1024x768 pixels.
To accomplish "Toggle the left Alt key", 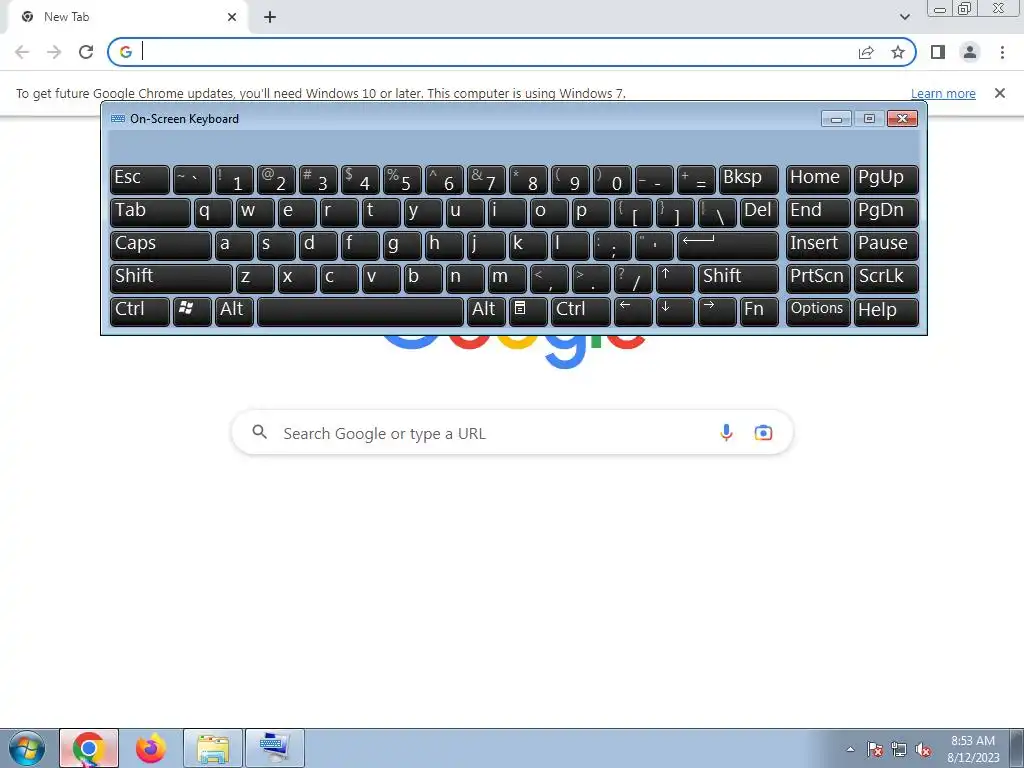I will (x=234, y=311).
